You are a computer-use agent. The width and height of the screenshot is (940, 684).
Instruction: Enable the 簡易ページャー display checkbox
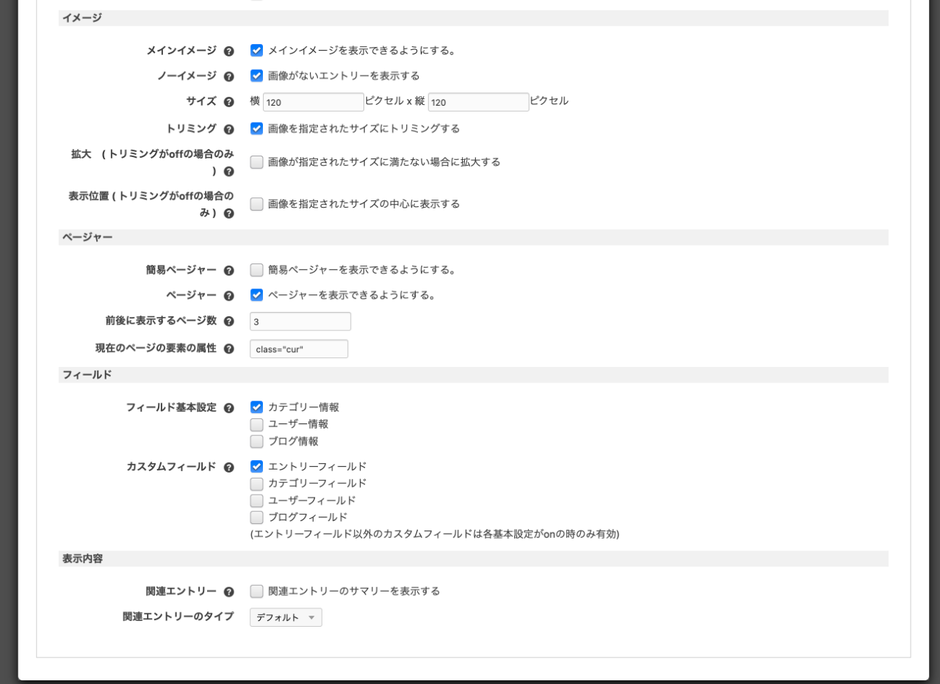(x=256, y=269)
